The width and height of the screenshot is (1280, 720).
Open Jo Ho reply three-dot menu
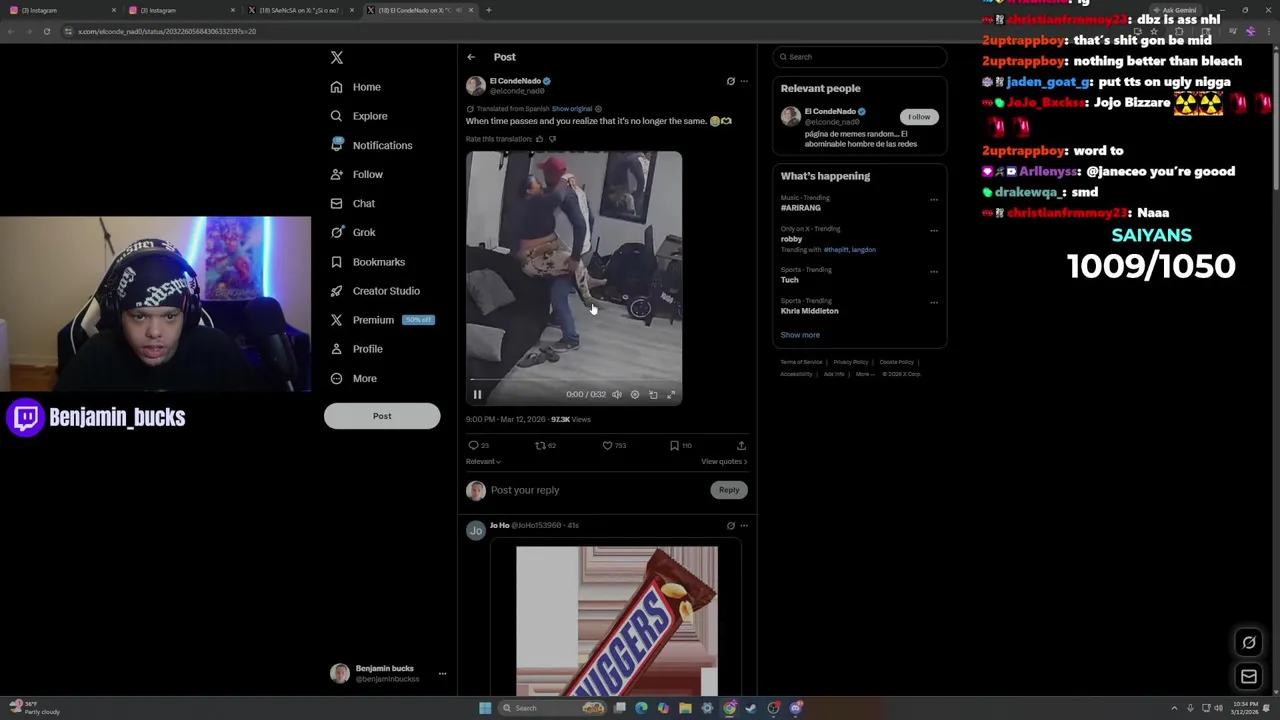[744, 525]
